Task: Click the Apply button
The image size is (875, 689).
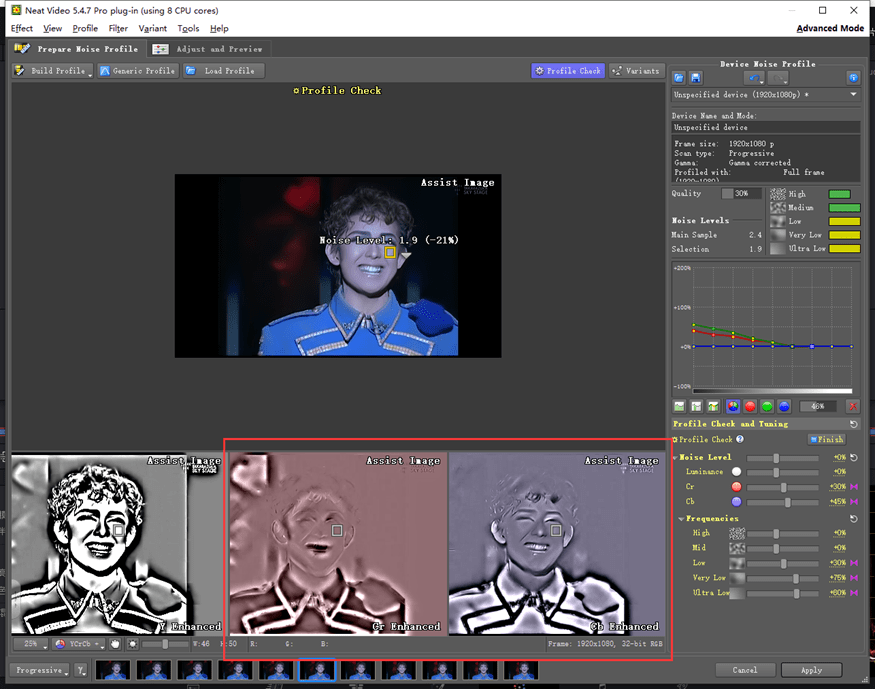Action: pos(811,670)
